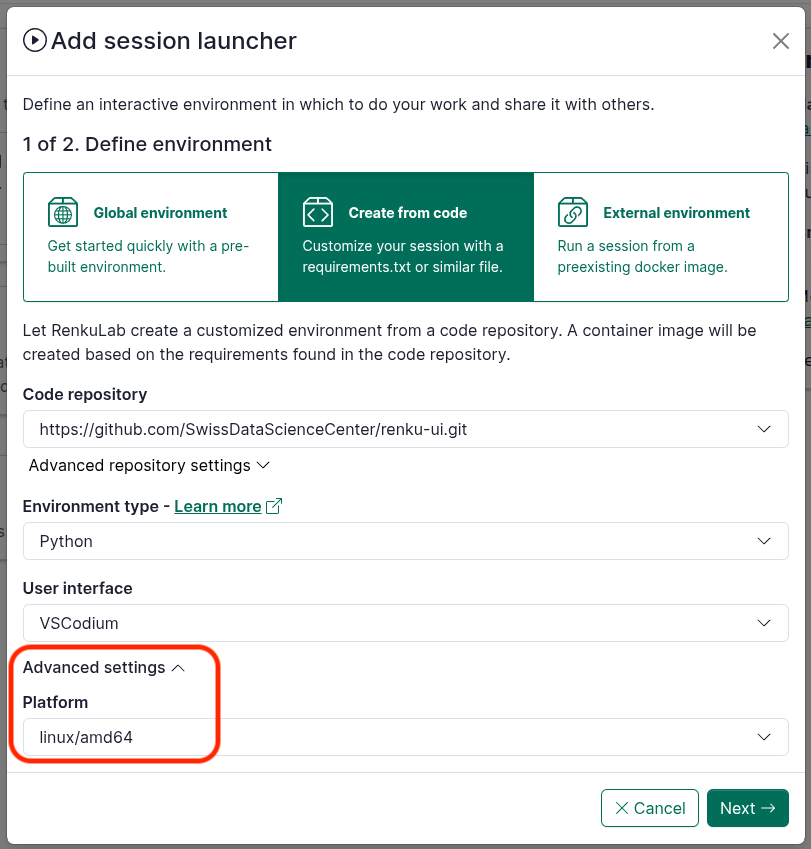
Task: Open the Environment type dropdown showing Python
Action: [405, 541]
